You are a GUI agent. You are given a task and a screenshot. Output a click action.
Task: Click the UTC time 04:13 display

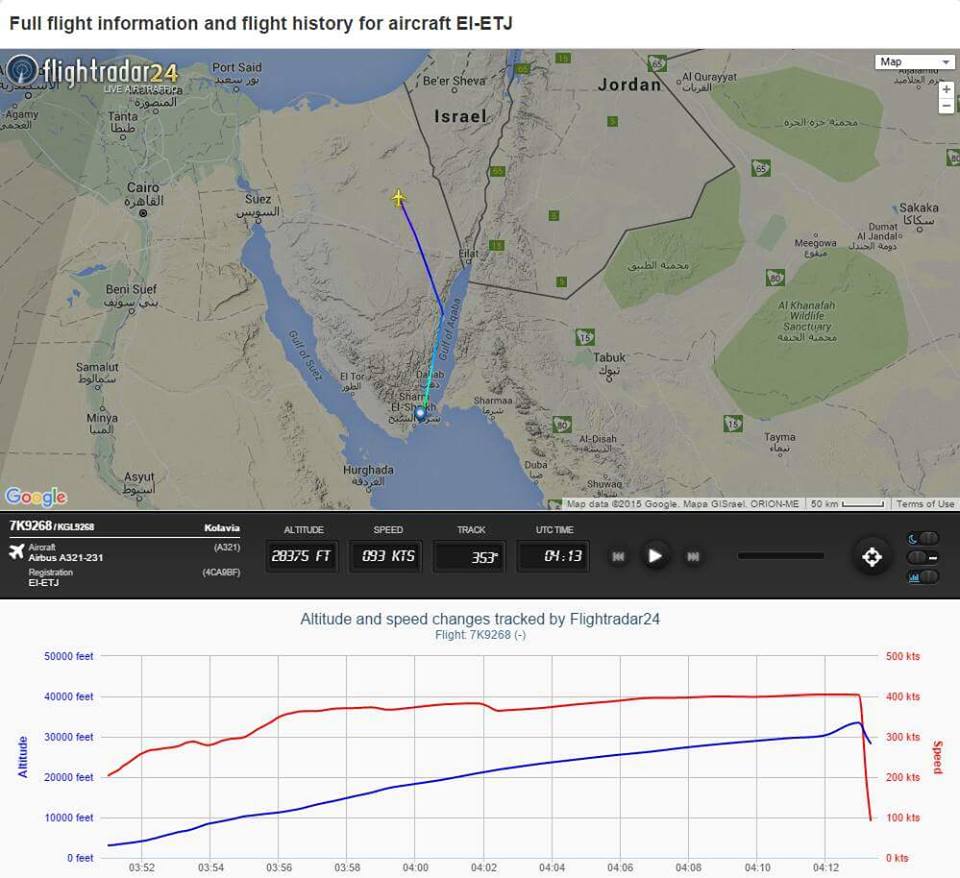(552, 556)
